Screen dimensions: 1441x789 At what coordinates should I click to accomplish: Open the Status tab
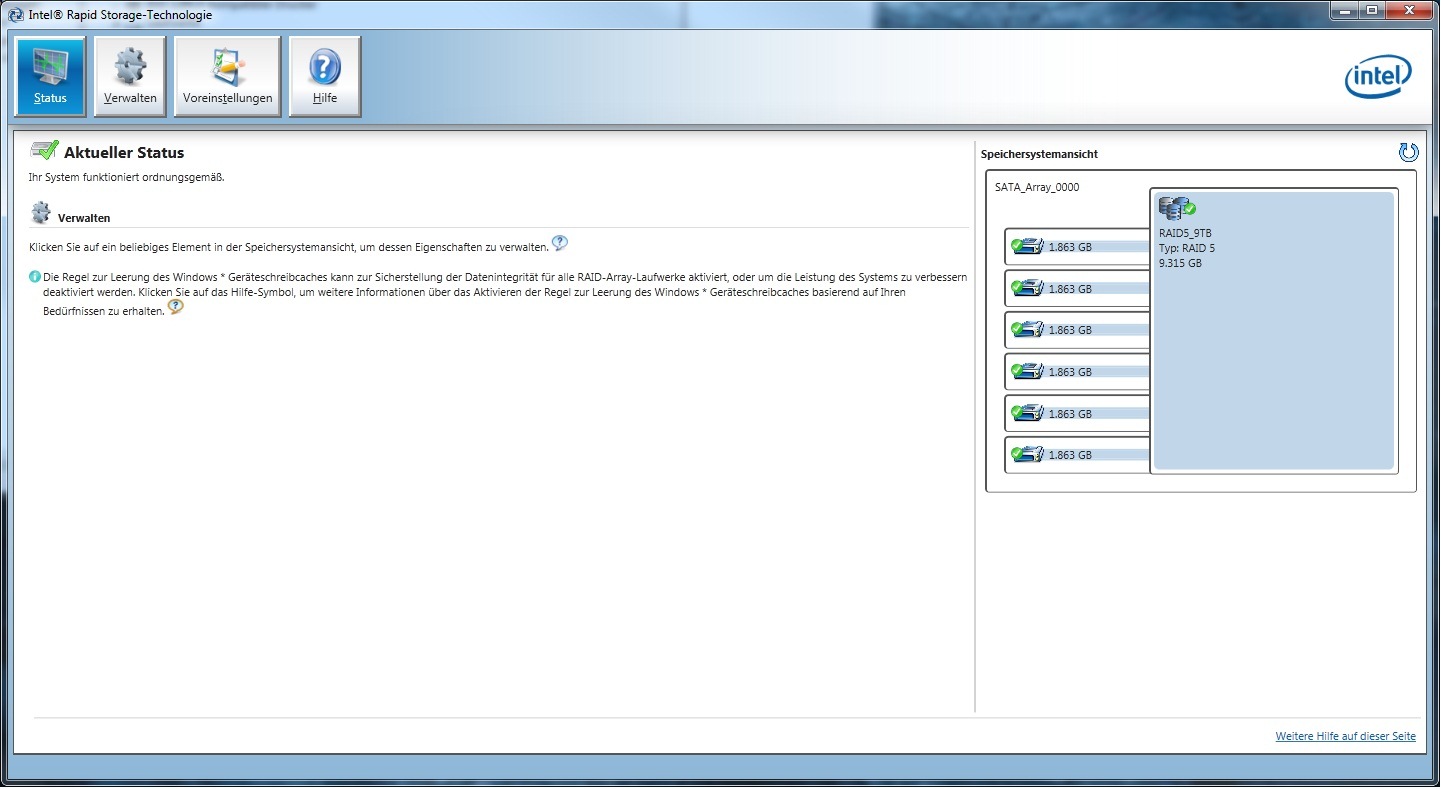click(50, 77)
